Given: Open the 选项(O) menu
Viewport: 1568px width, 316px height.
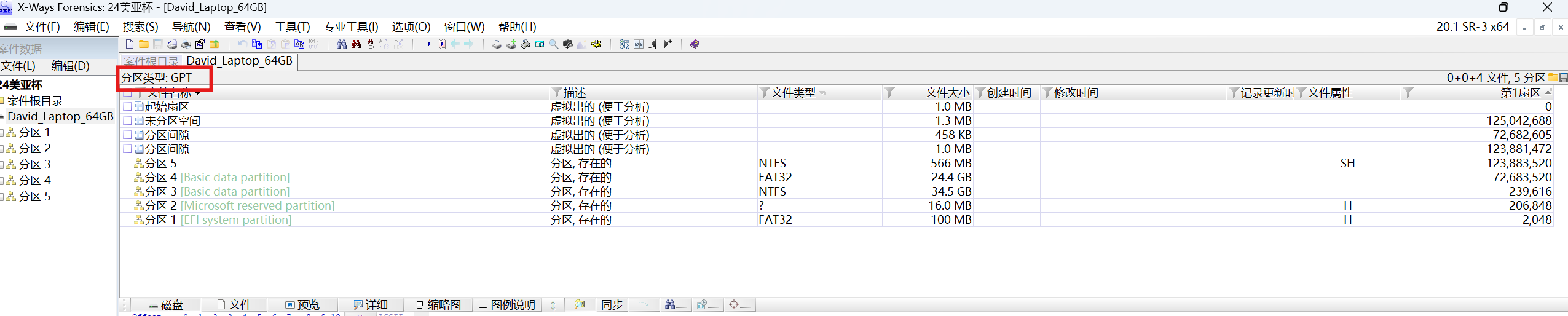Looking at the screenshot, I should (411, 26).
